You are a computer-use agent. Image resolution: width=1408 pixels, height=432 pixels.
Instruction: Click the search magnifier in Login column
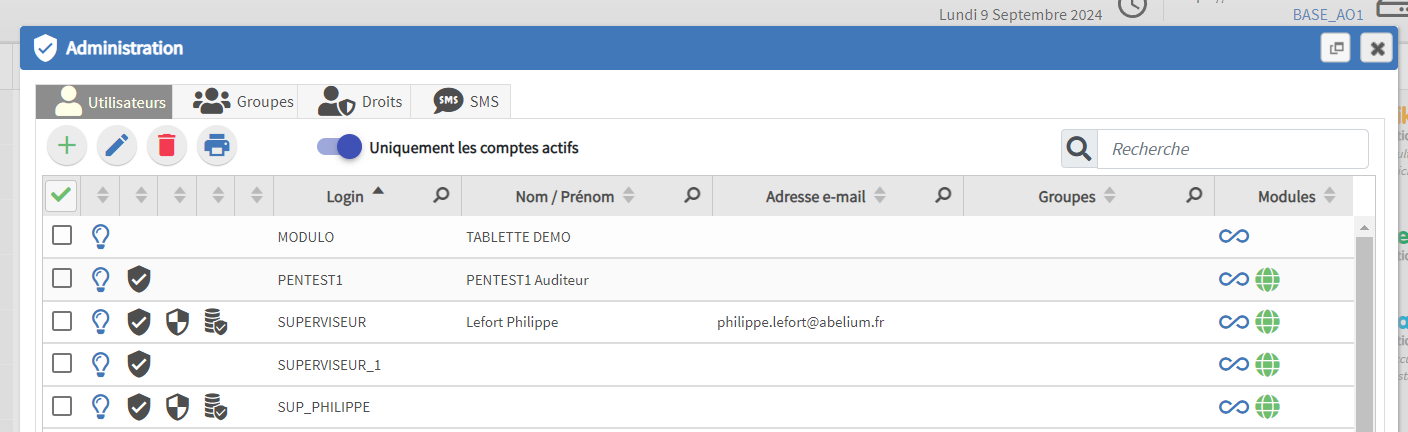pos(441,196)
